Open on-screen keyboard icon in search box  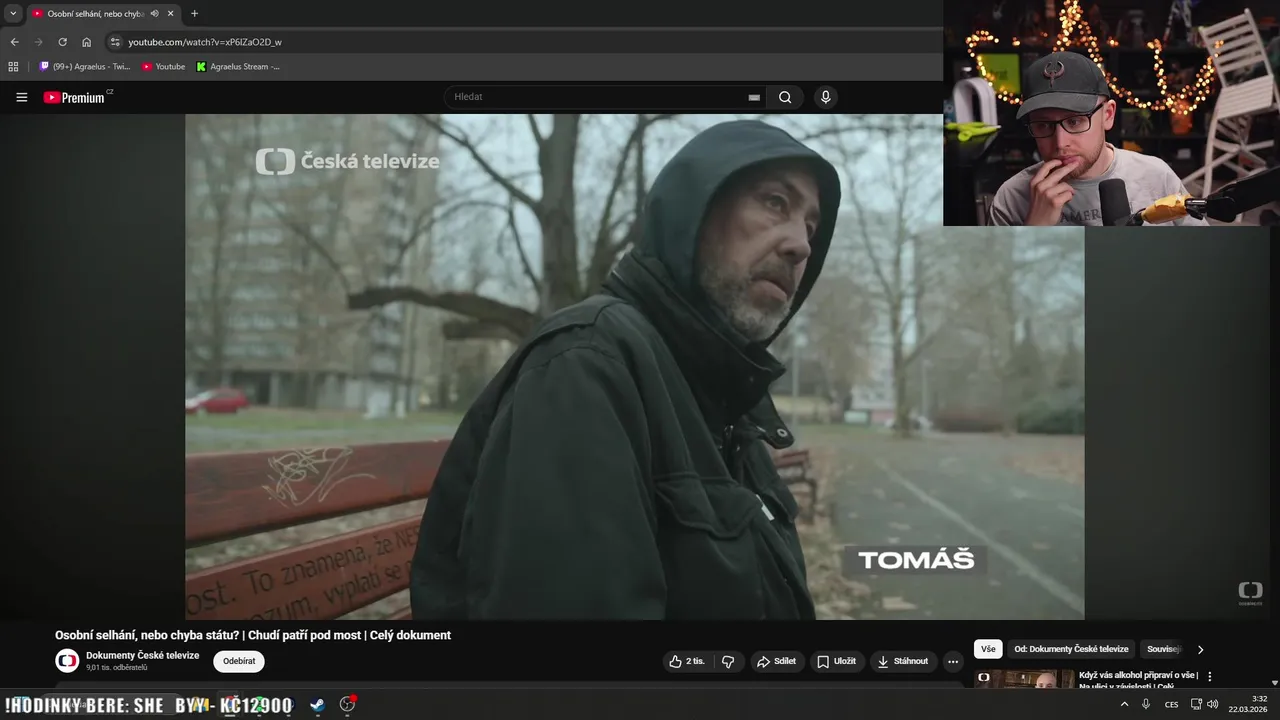tap(754, 97)
